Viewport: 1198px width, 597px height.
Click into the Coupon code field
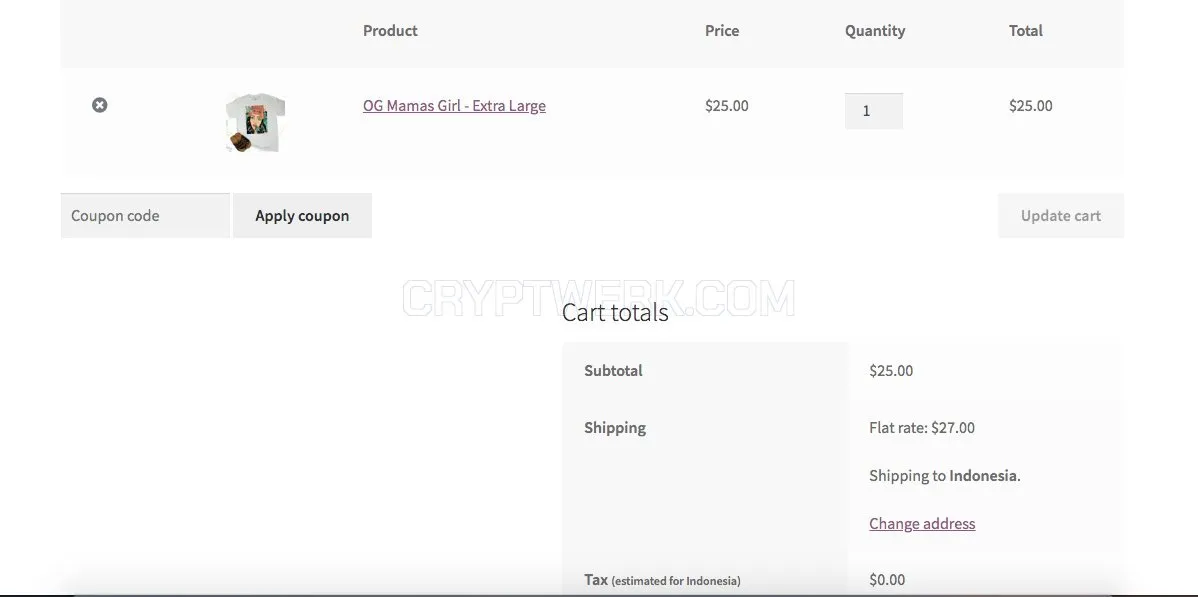pos(145,216)
